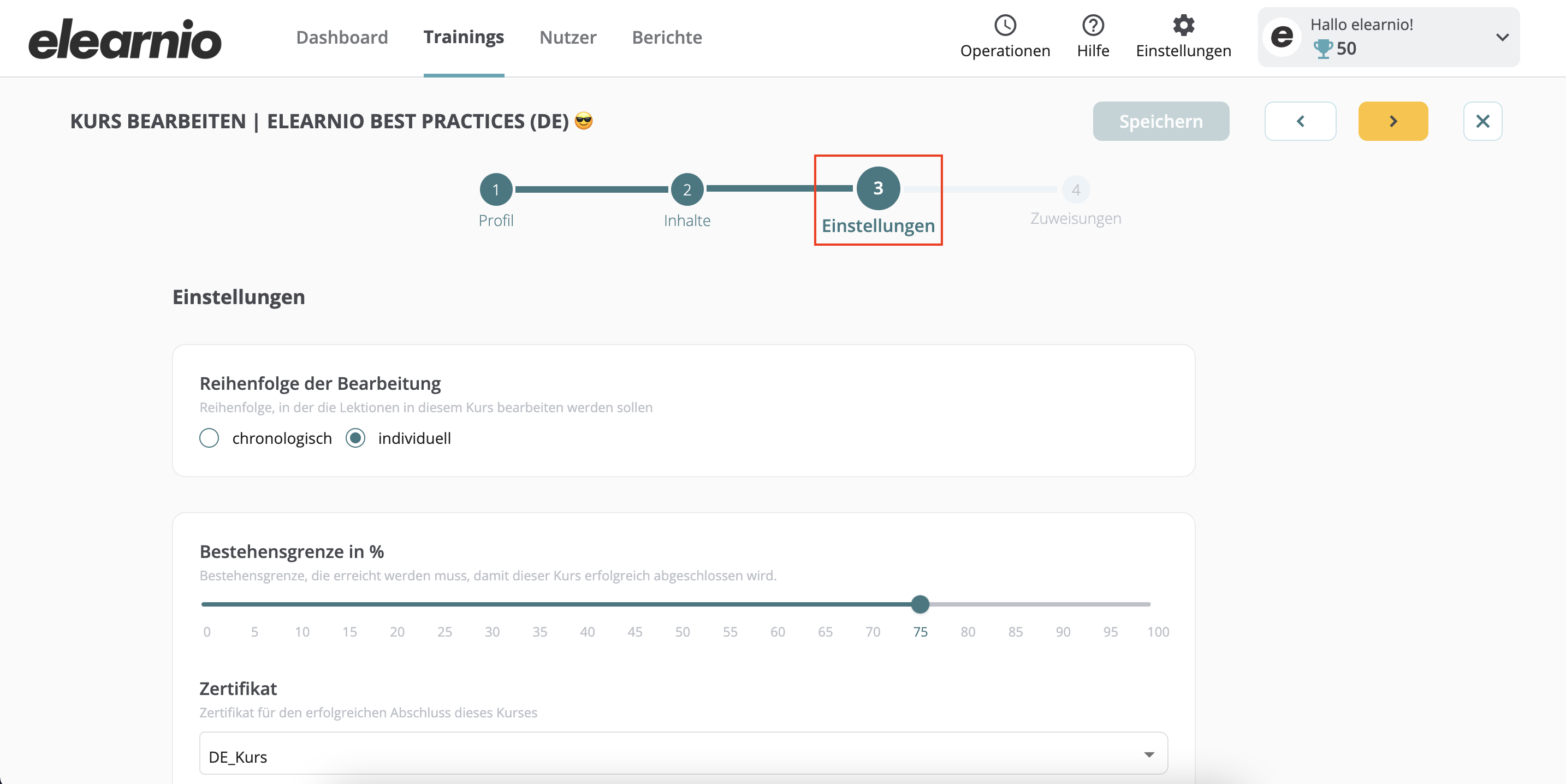1566x784 pixels.
Task: Click the Bestehensgrenze slider handle
Action: [x=920, y=604]
